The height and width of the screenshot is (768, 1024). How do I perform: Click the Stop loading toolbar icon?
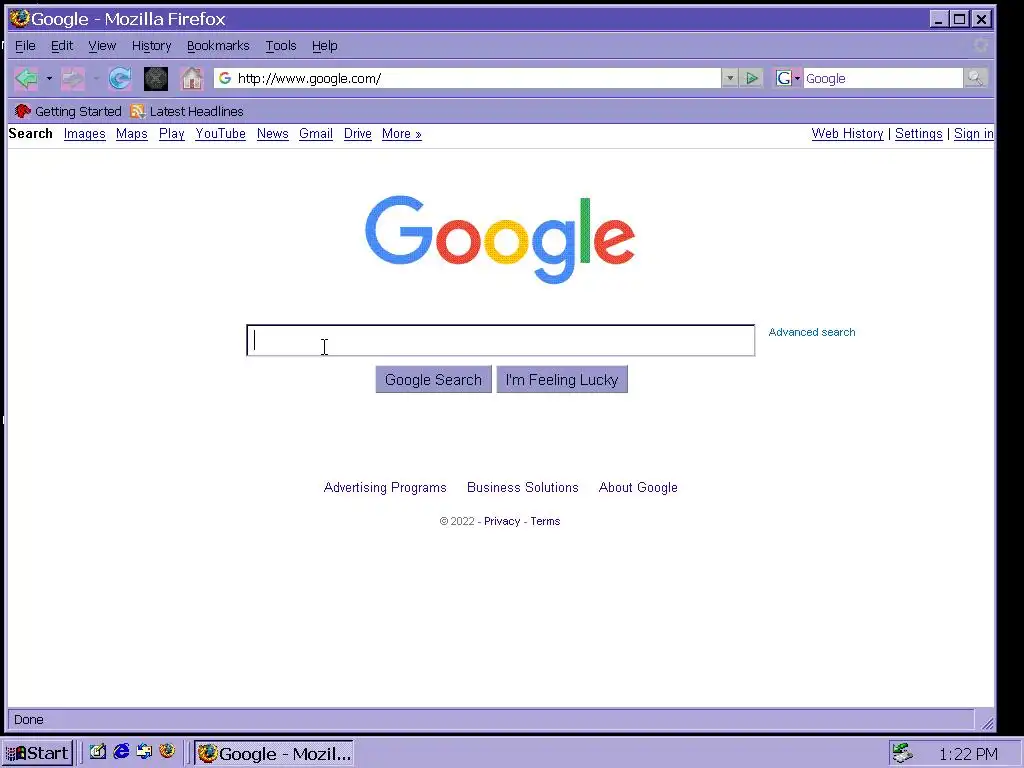pyautogui.click(x=155, y=79)
